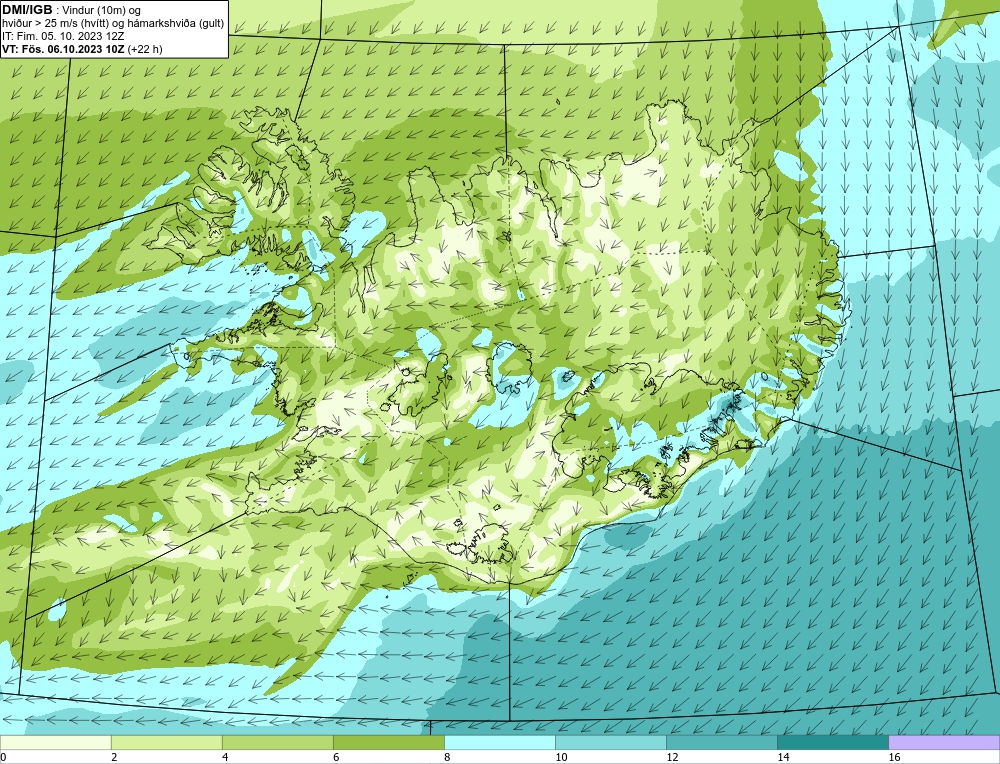Click the 0–2 m/s pale legend swatch
The height and width of the screenshot is (764, 1000).
55,742
